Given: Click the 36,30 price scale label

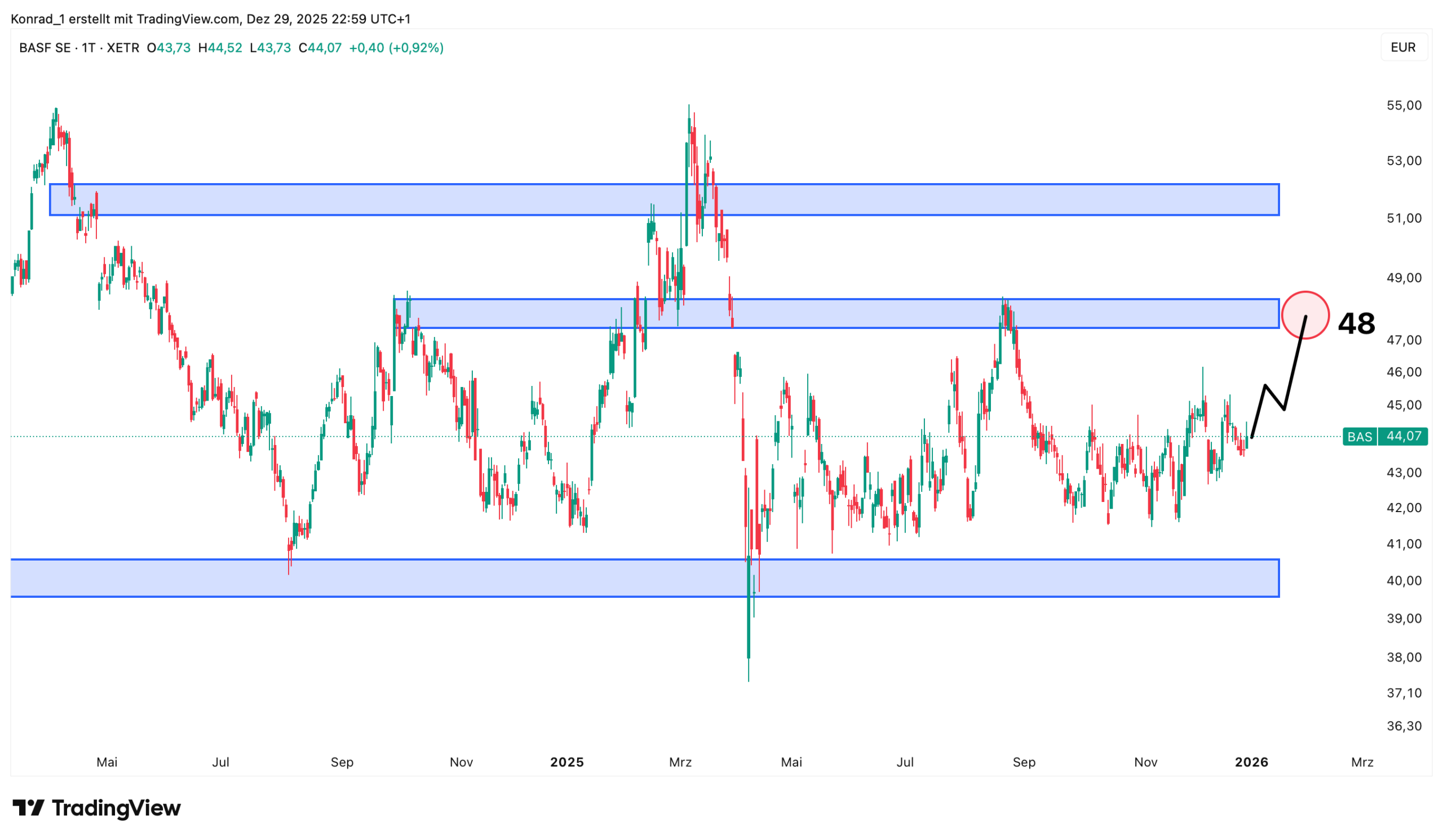Looking at the screenshot, I should 1404,726.
